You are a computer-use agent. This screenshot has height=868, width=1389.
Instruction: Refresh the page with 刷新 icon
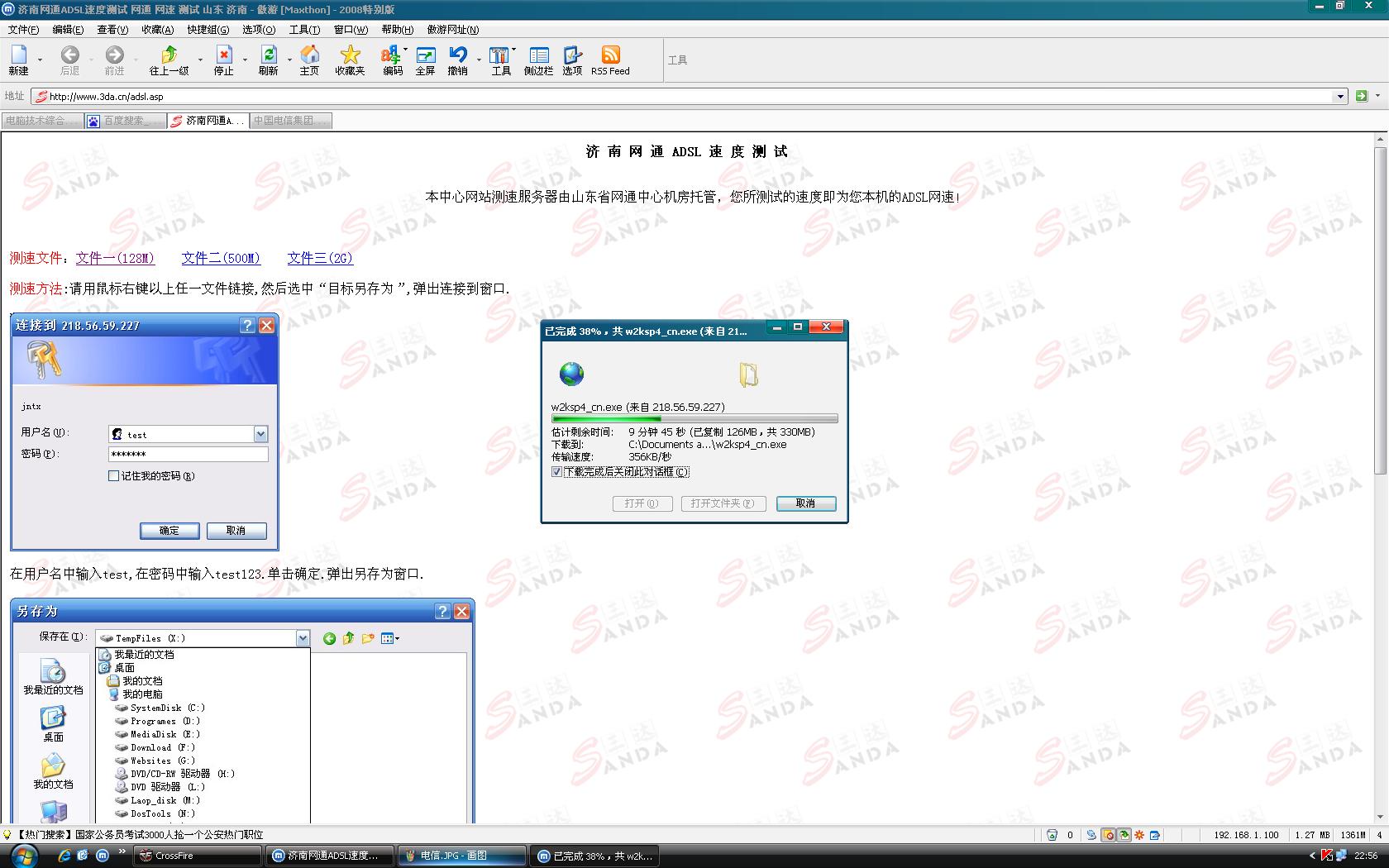[269, 55]
